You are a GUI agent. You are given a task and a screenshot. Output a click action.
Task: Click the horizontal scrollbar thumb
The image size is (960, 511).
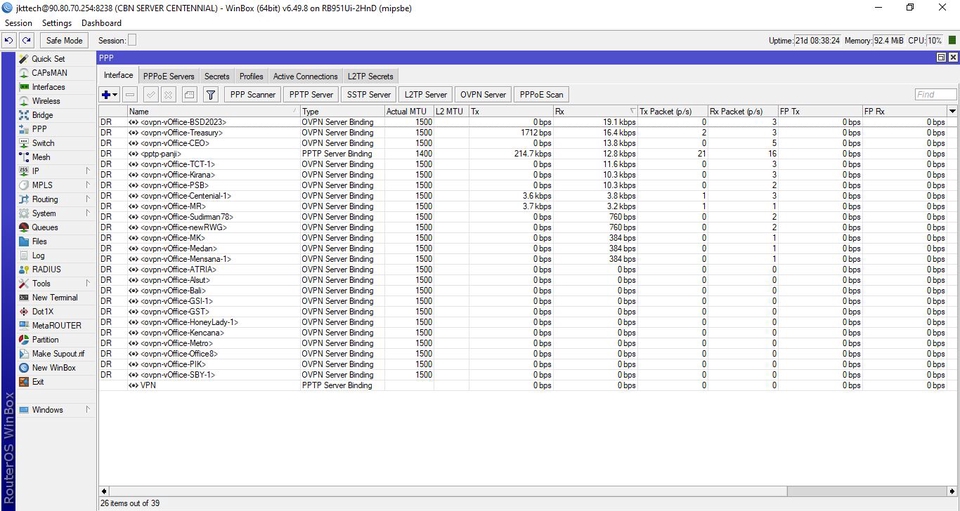click(x=448, y=491)
